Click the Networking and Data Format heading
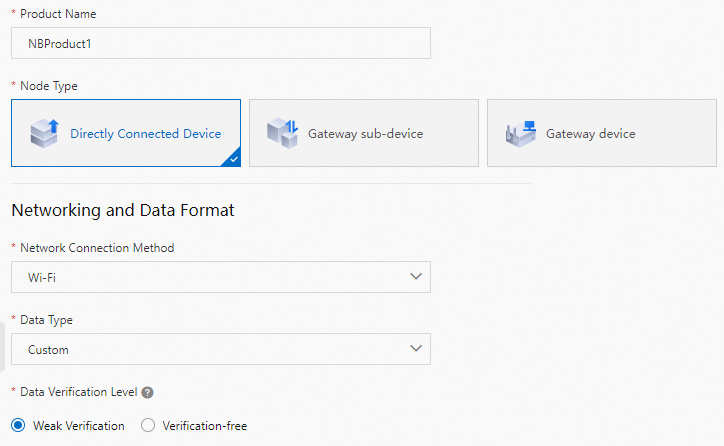The height and width of the screenshot is (446, 724). pyautogui.click(x=122, y=211)
